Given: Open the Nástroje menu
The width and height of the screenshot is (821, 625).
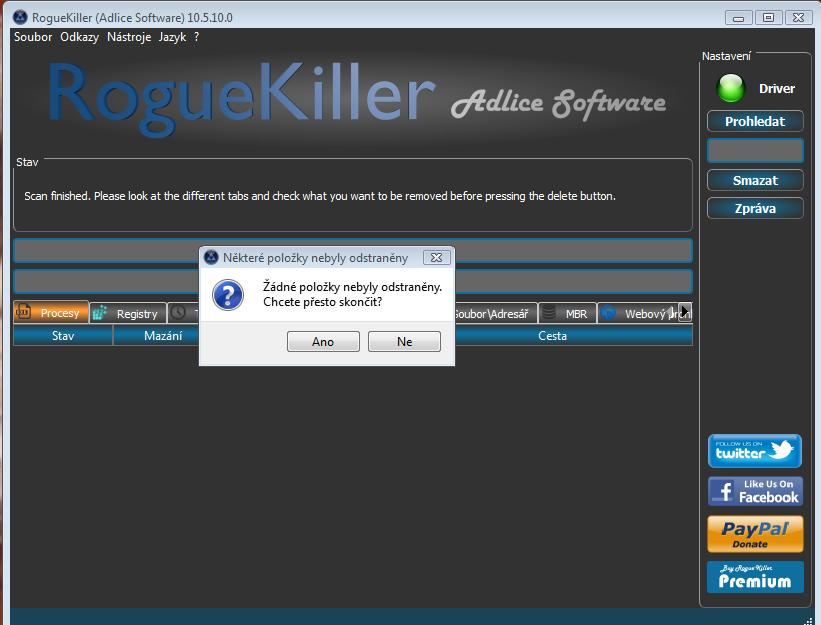Looking at the screenshot, I should coord(129,37).
